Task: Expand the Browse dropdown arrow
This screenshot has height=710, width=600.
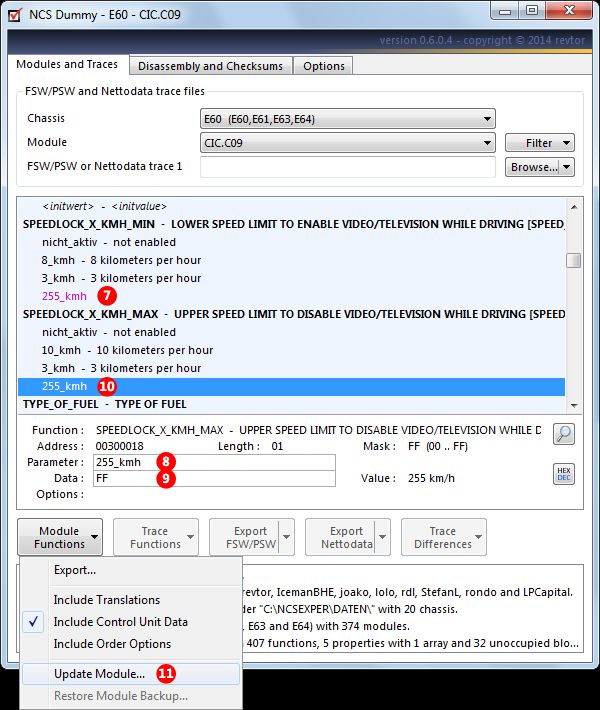Action: pos(567,167)
